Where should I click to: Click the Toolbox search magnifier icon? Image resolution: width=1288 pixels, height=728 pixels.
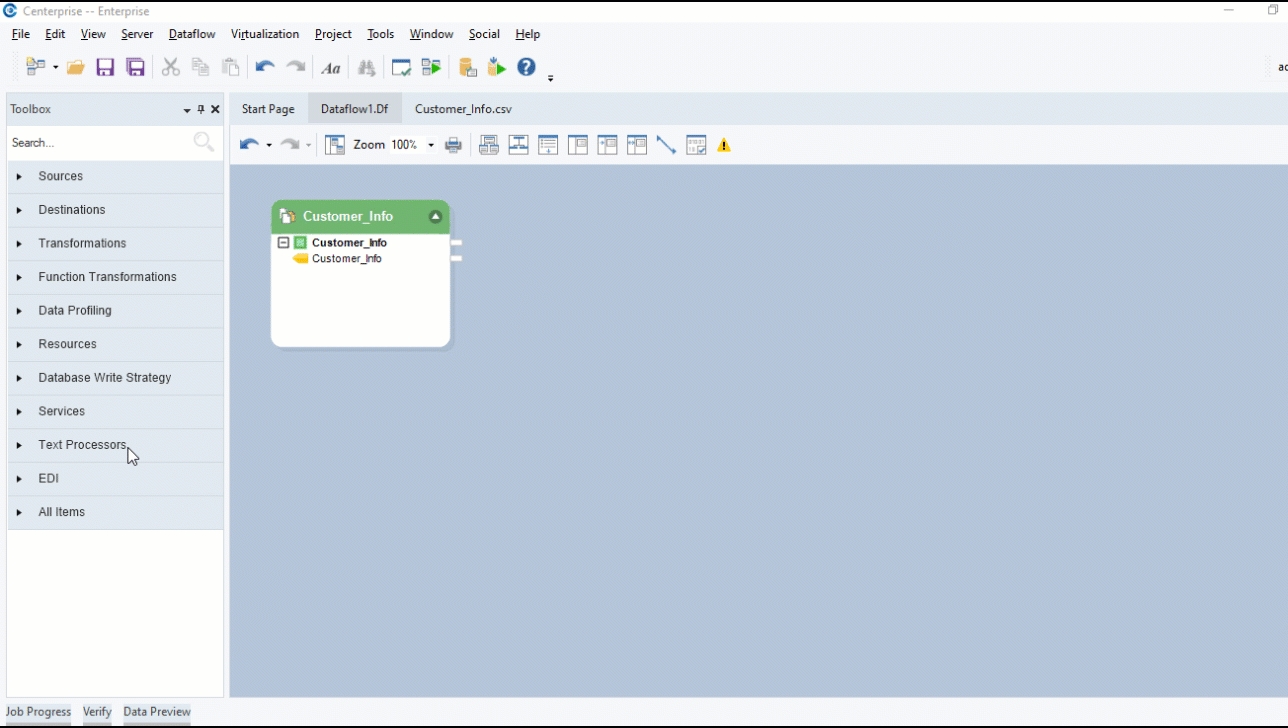coord(204,143)
